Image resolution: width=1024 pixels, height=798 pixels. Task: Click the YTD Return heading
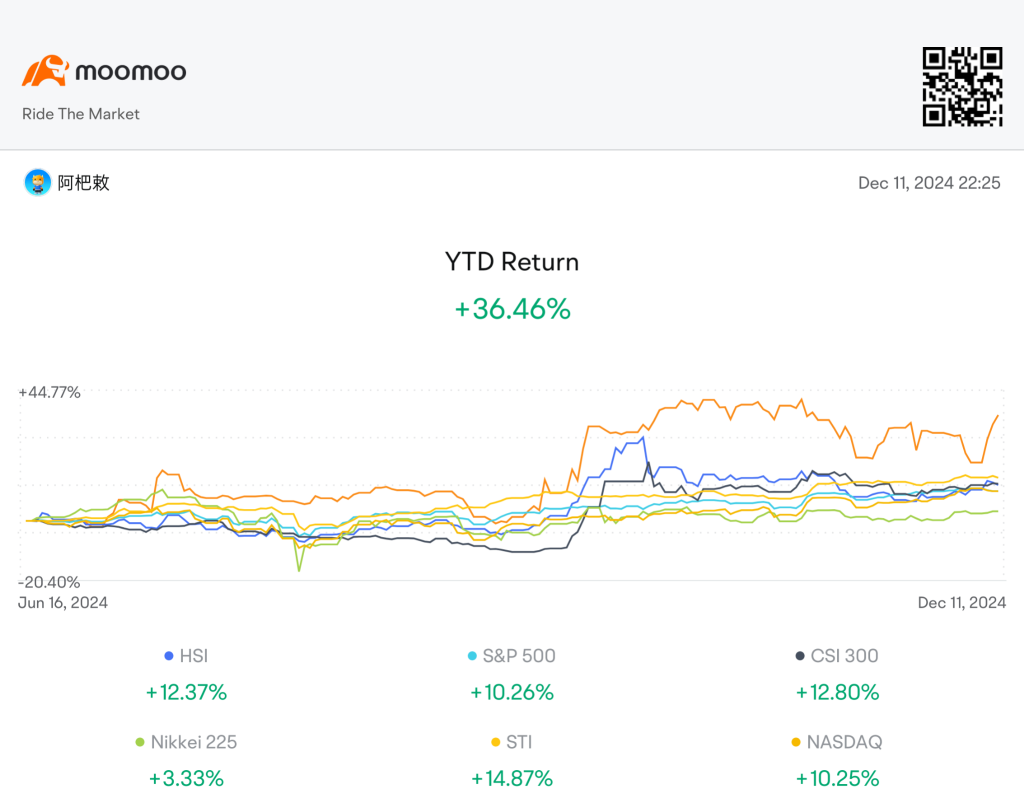tap(512, 262)
